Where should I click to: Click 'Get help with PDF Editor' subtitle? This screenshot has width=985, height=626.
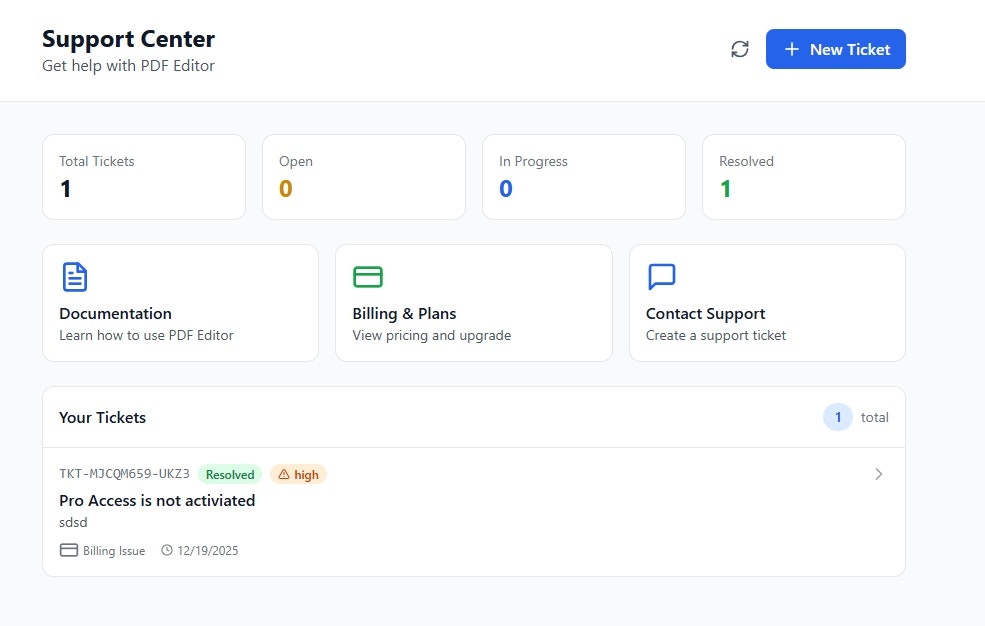(x=128, y=65)
